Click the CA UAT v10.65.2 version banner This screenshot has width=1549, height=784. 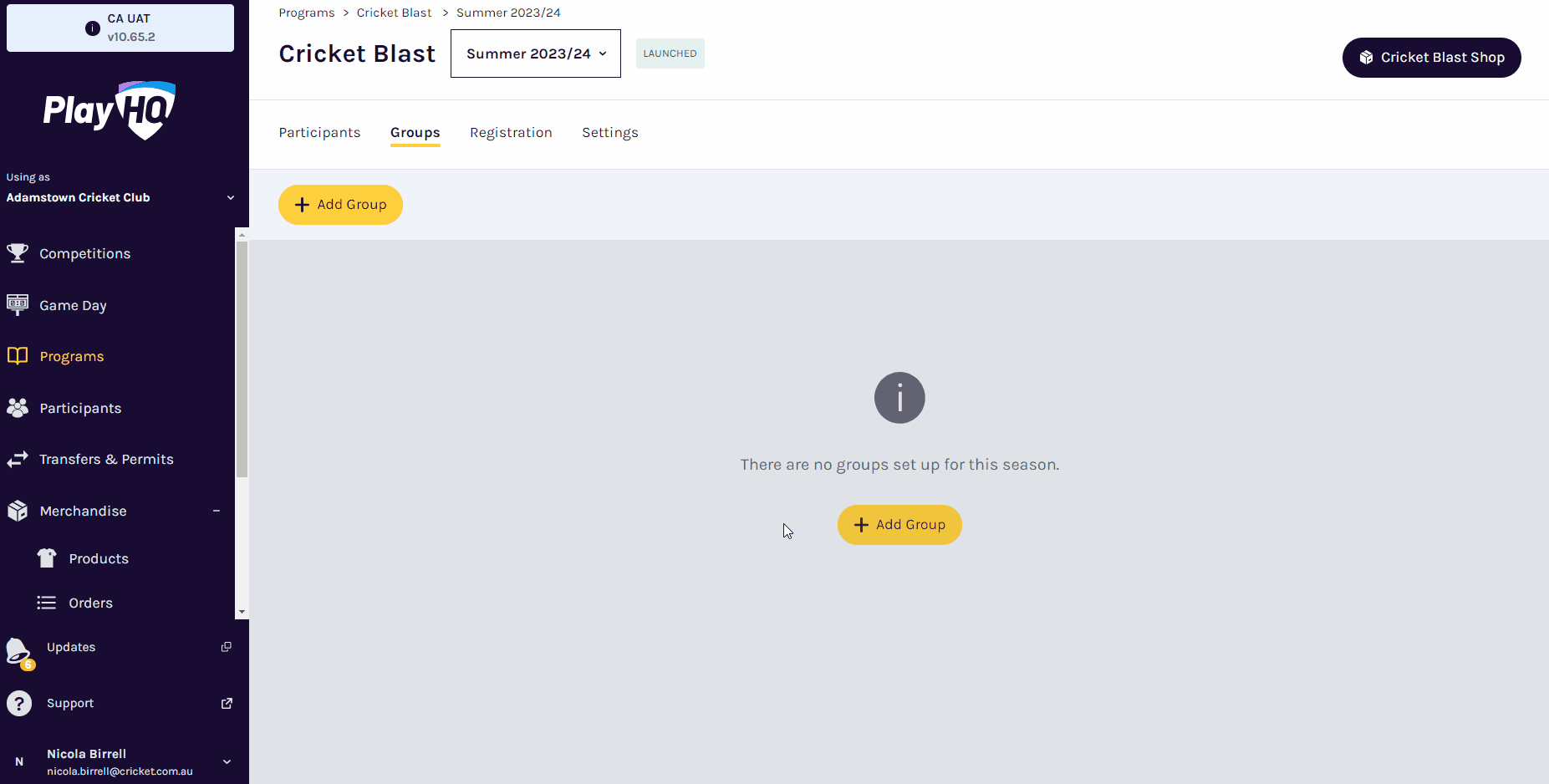coord(120,28)
